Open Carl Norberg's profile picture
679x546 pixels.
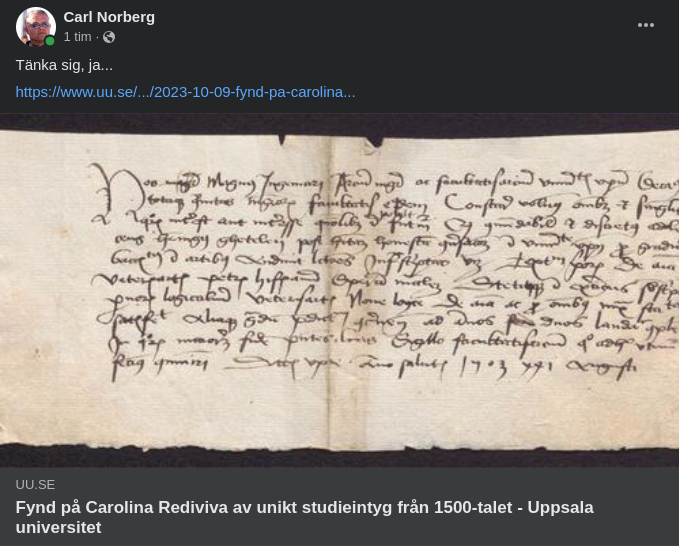[36, 26]
